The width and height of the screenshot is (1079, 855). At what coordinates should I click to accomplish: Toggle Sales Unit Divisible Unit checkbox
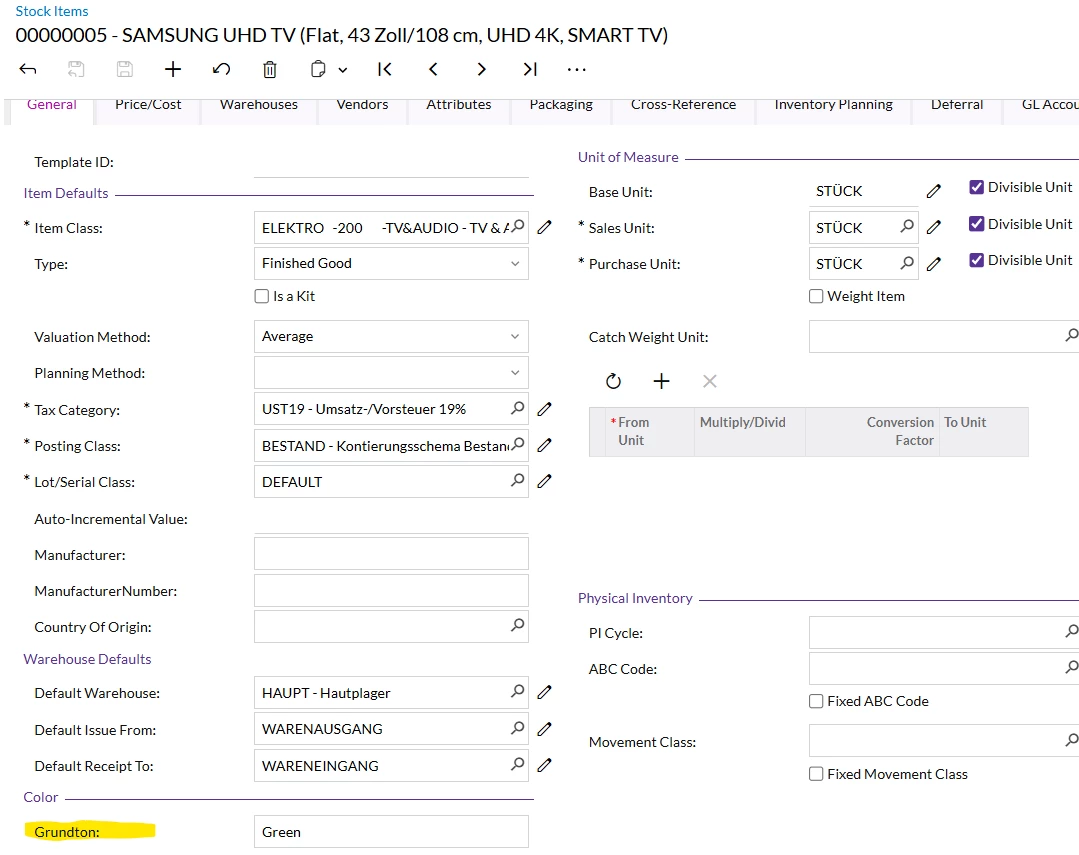click(x=976, y=224)
